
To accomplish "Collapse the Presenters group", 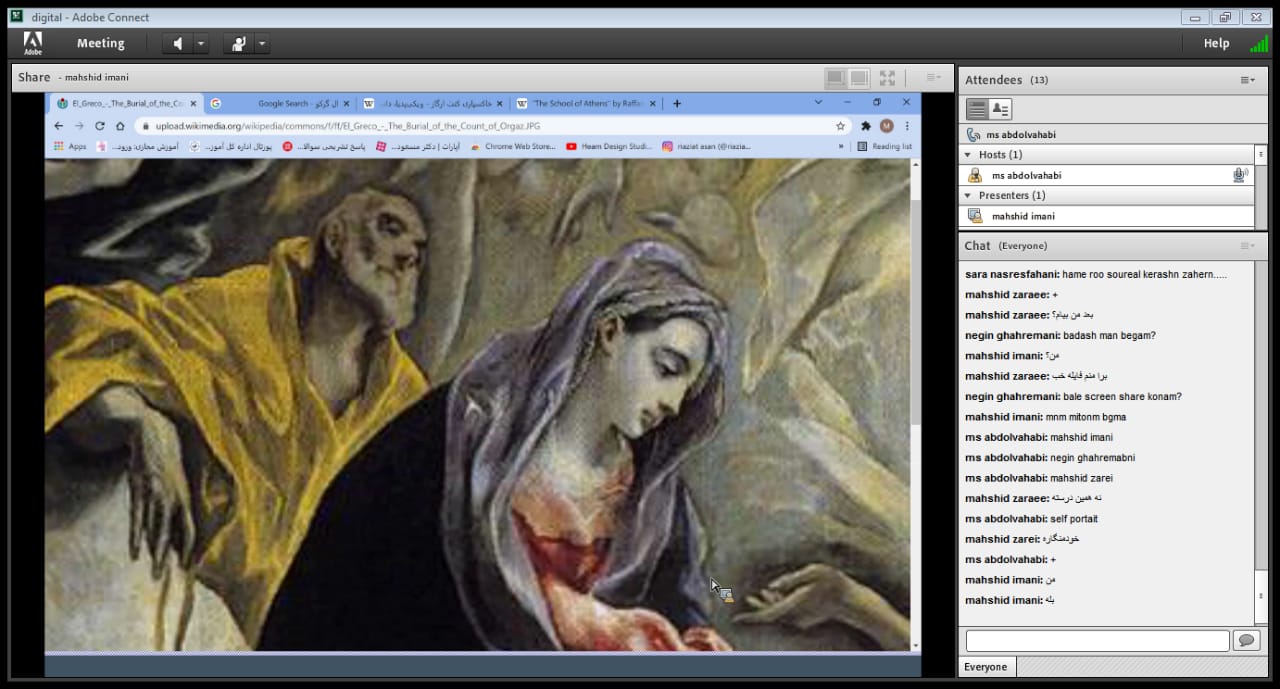I will (967, 195).
